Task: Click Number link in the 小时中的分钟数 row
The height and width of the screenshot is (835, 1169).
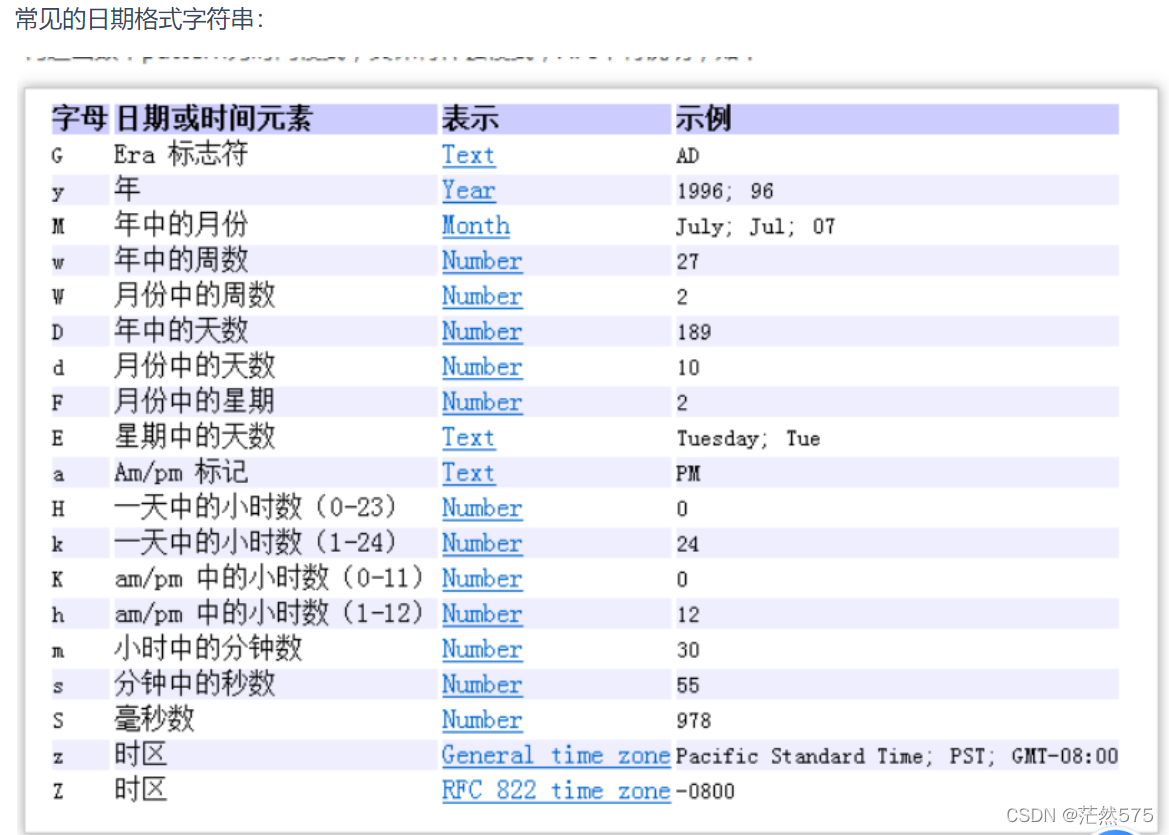Action: click(482, 649)
